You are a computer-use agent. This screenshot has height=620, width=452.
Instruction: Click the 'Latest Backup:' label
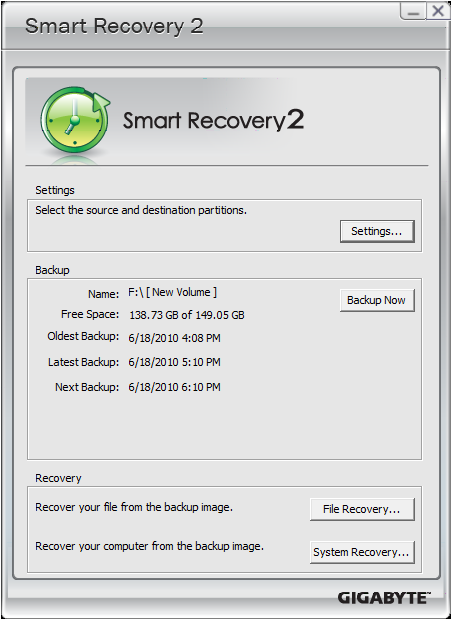pos(83,362)
